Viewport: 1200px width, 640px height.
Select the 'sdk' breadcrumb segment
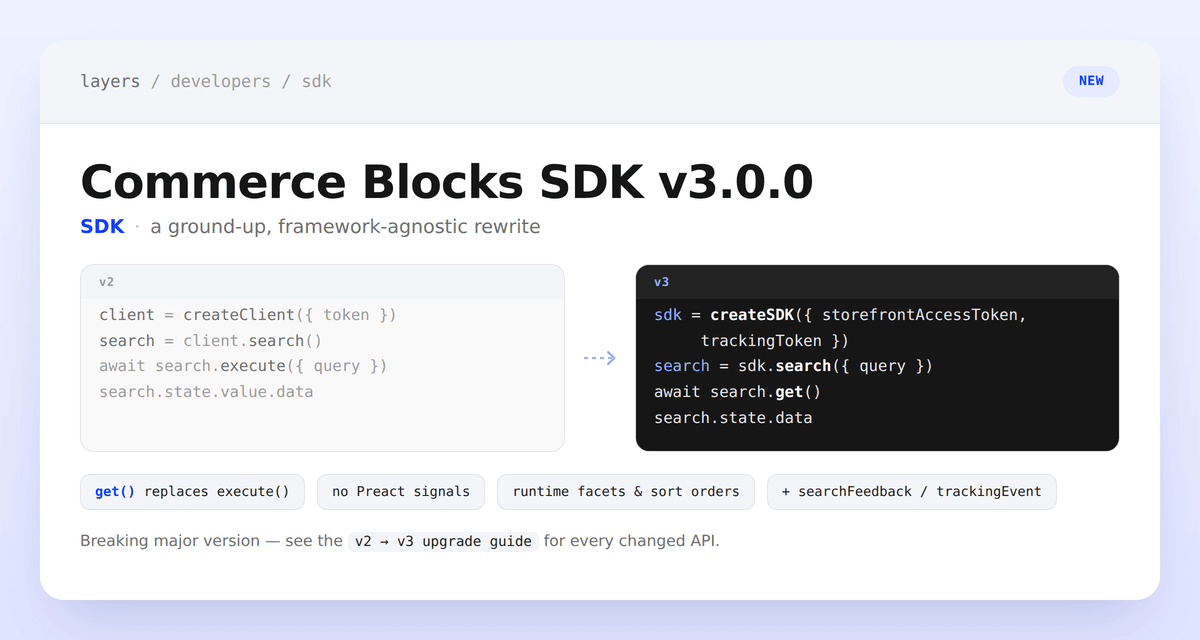pos(316,81)
